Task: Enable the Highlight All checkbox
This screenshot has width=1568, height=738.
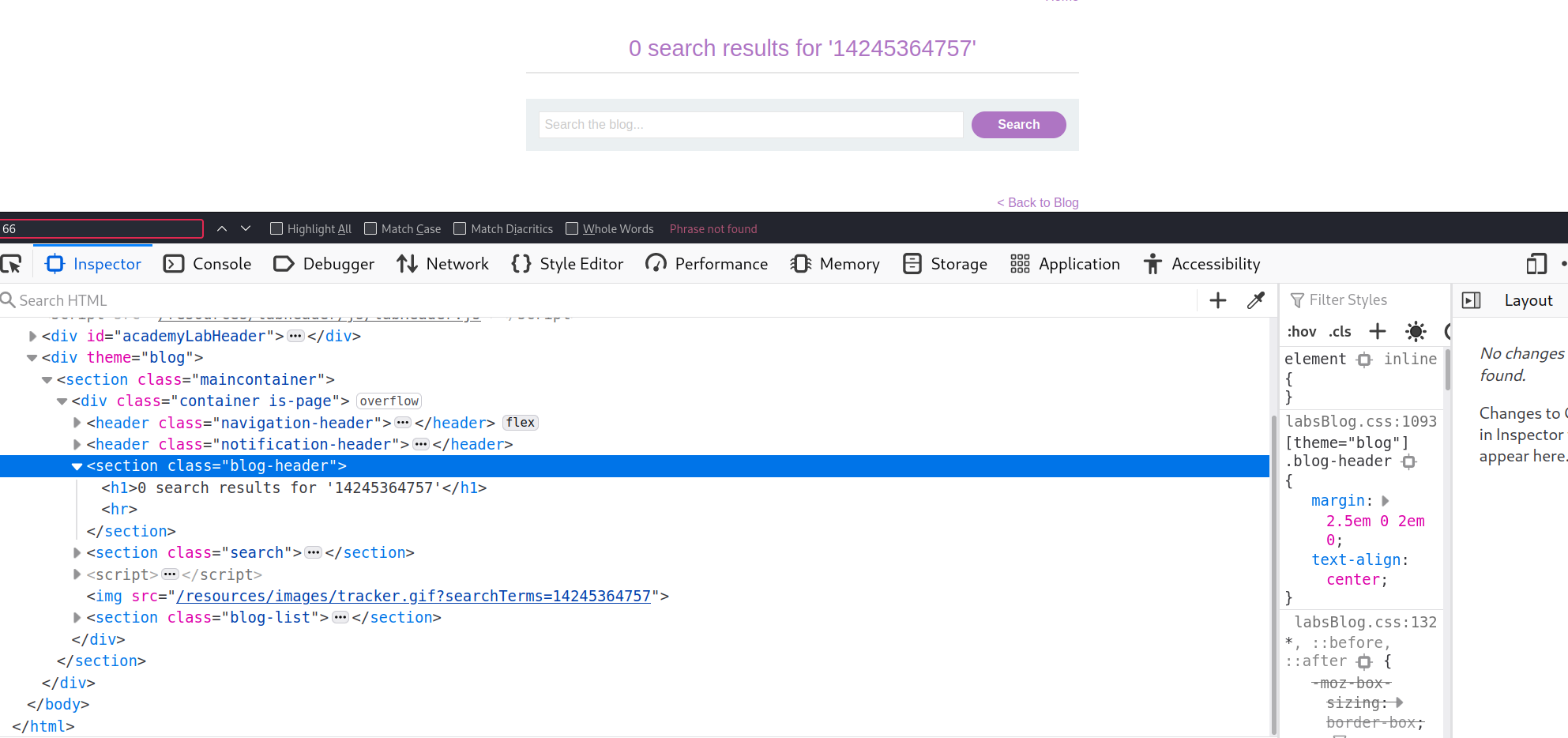Action: point(276,229)
